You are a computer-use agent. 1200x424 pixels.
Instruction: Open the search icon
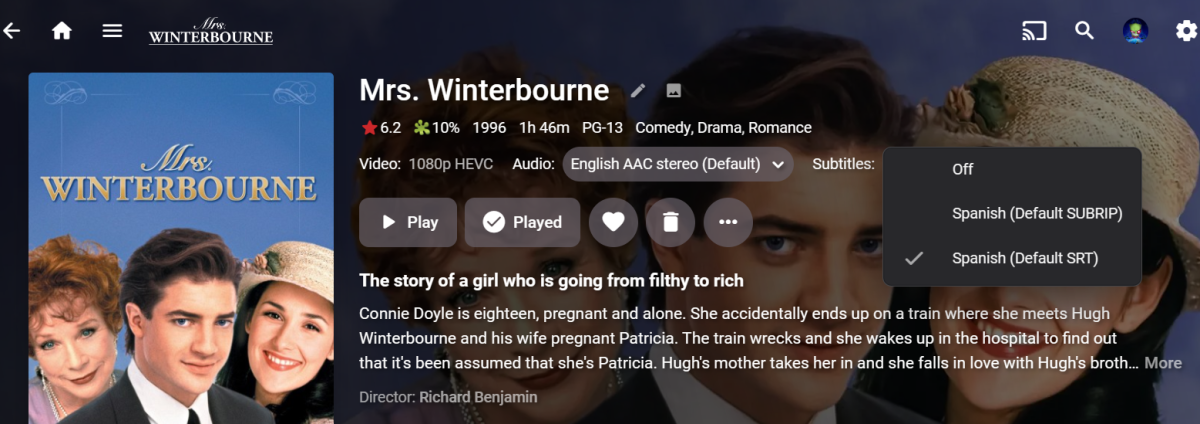coord(1085,30)
